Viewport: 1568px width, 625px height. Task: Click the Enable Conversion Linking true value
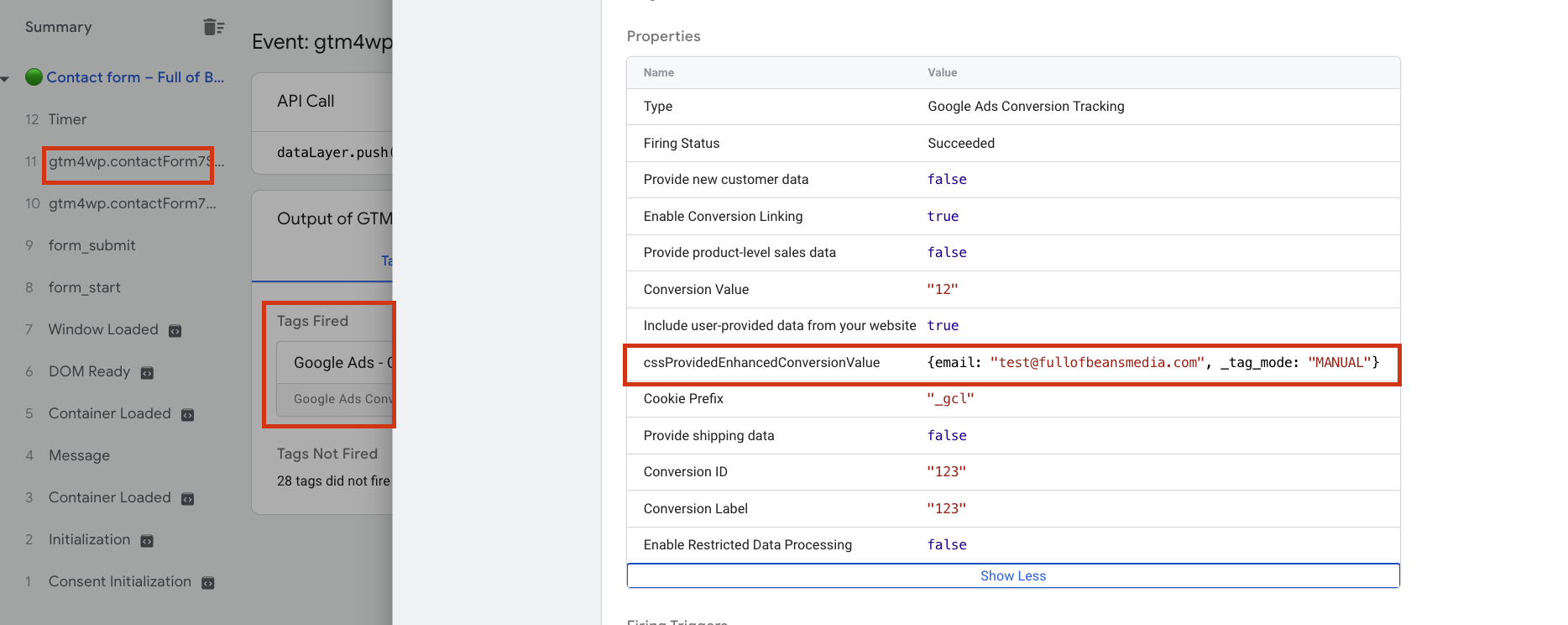[943, 216]
